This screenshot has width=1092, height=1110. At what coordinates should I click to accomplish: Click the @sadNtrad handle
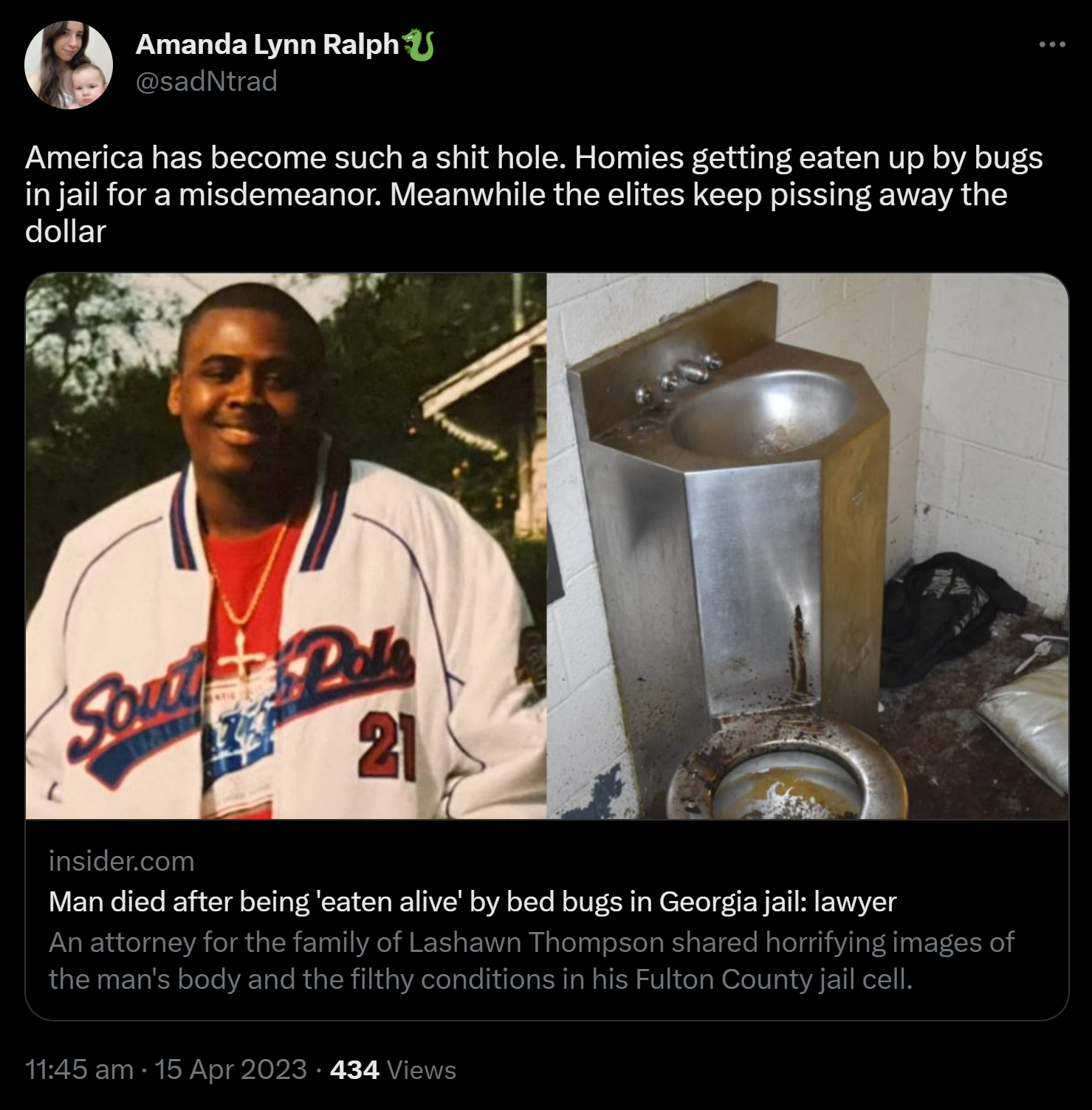point(207,81)
